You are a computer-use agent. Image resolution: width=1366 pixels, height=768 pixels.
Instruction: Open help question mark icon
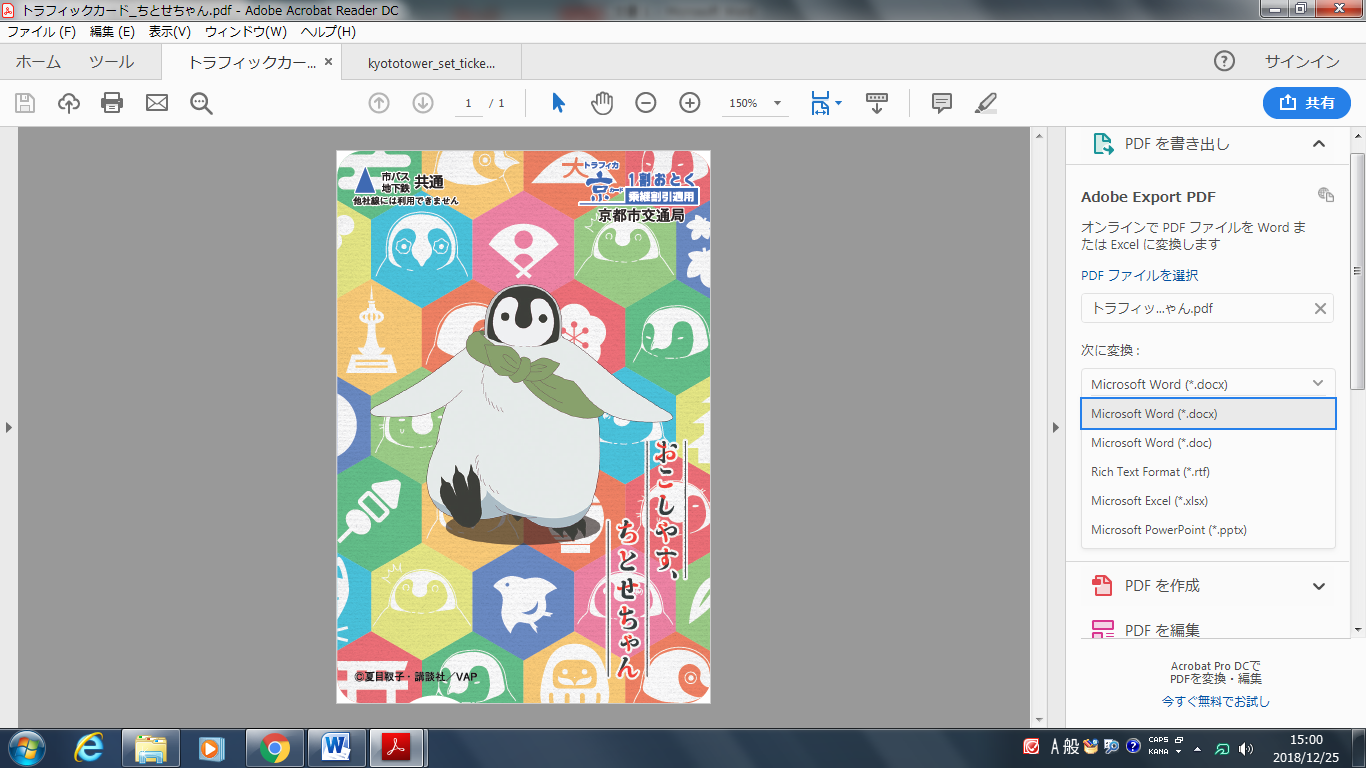[x=1224, y=61]
